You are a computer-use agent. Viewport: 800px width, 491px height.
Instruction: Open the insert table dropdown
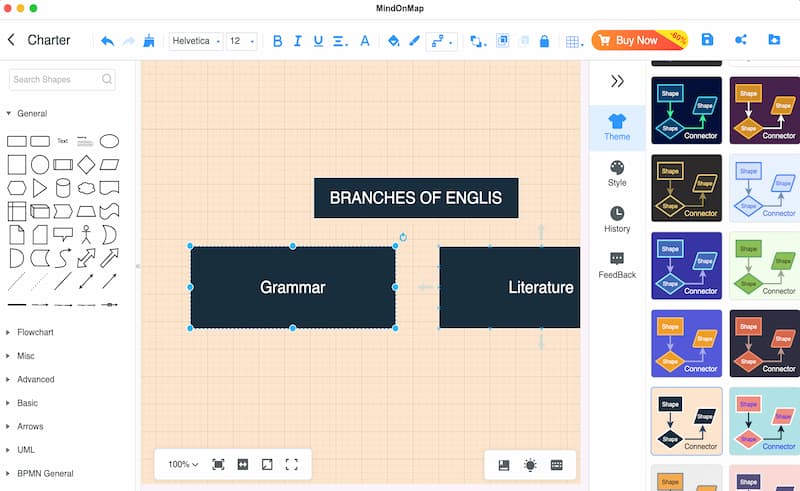[x=574, y=42]
